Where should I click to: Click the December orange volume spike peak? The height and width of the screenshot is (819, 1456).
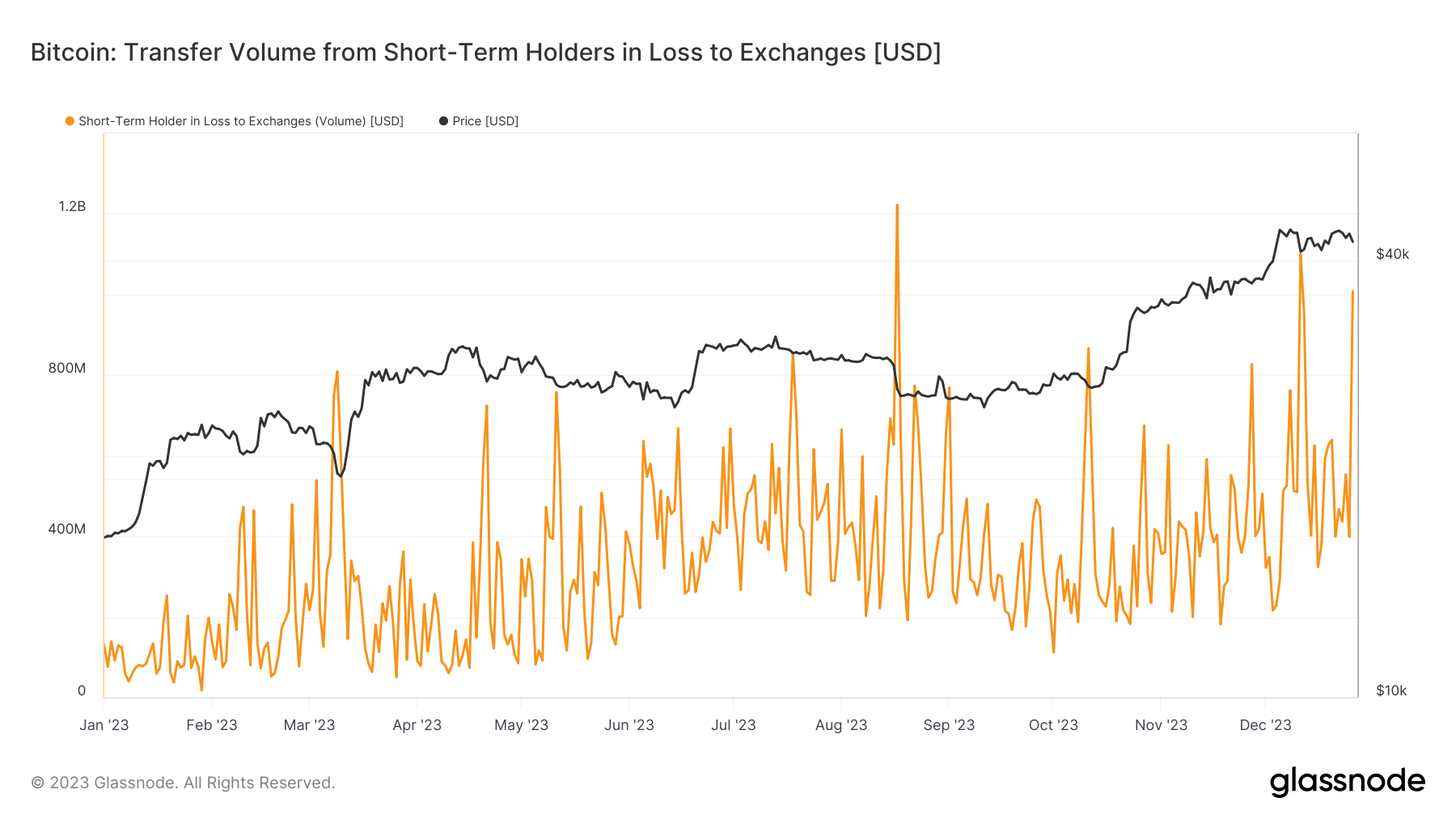click(1301, 255)
